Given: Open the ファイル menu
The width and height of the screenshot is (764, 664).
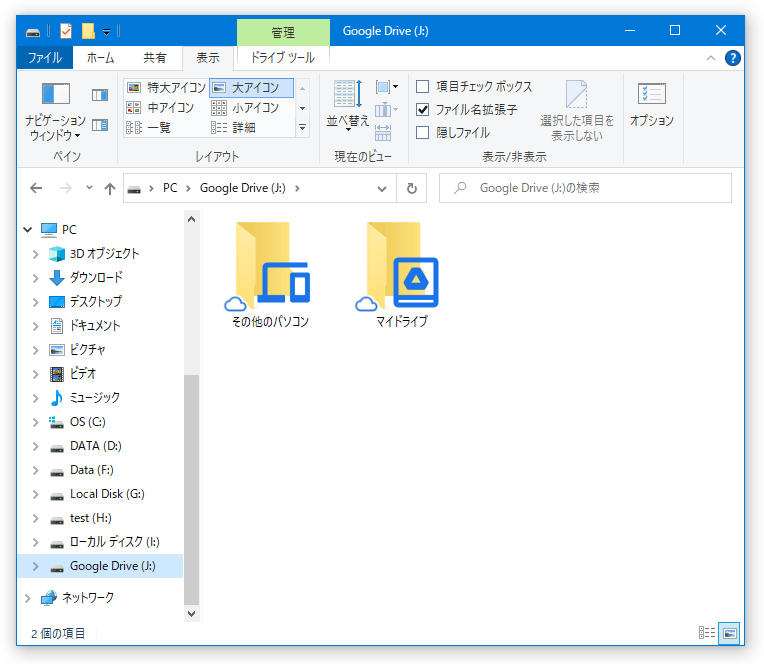Looking at the screenshot, I should coord(45,58).
